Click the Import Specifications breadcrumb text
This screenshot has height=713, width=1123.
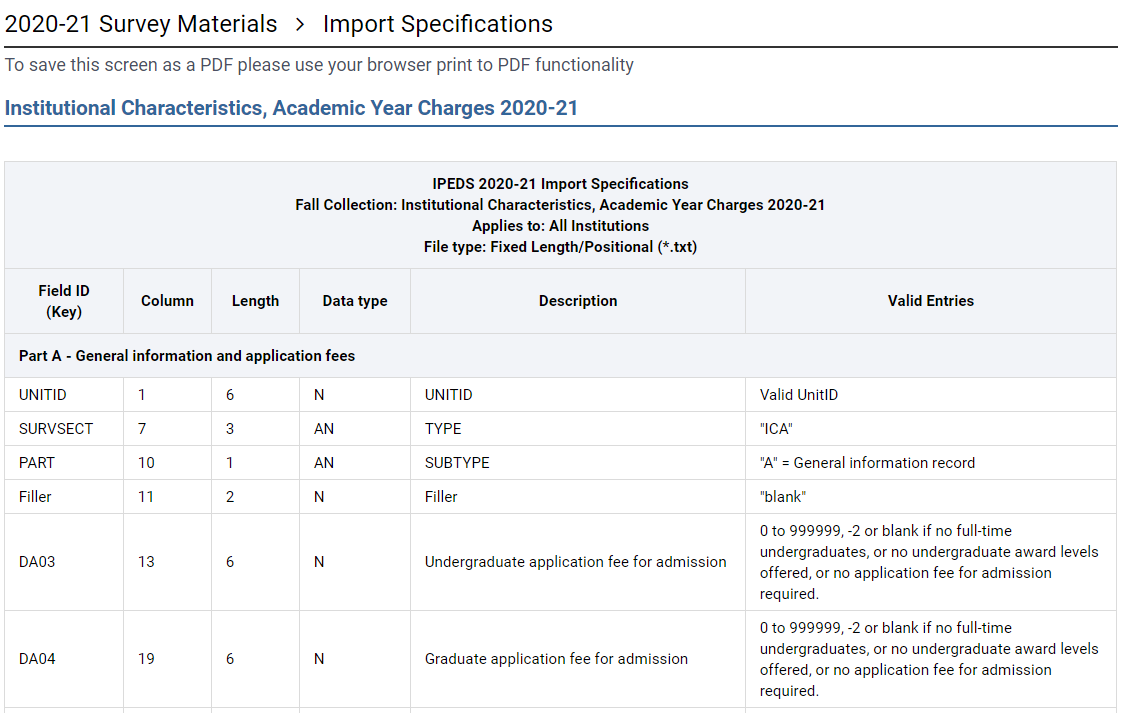tap(437, 24)
